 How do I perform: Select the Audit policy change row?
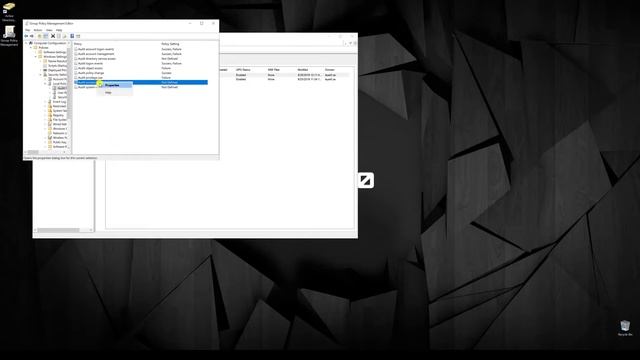click(140, 73)
